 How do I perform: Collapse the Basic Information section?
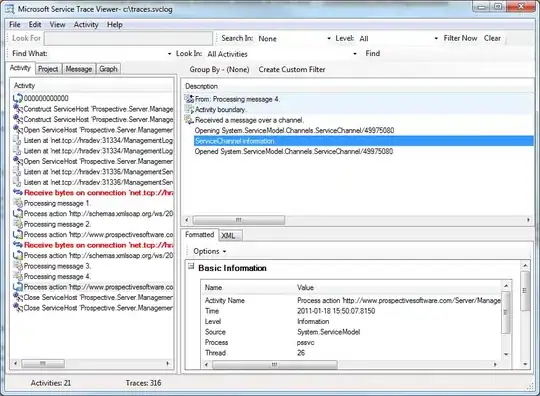point(190,266)
